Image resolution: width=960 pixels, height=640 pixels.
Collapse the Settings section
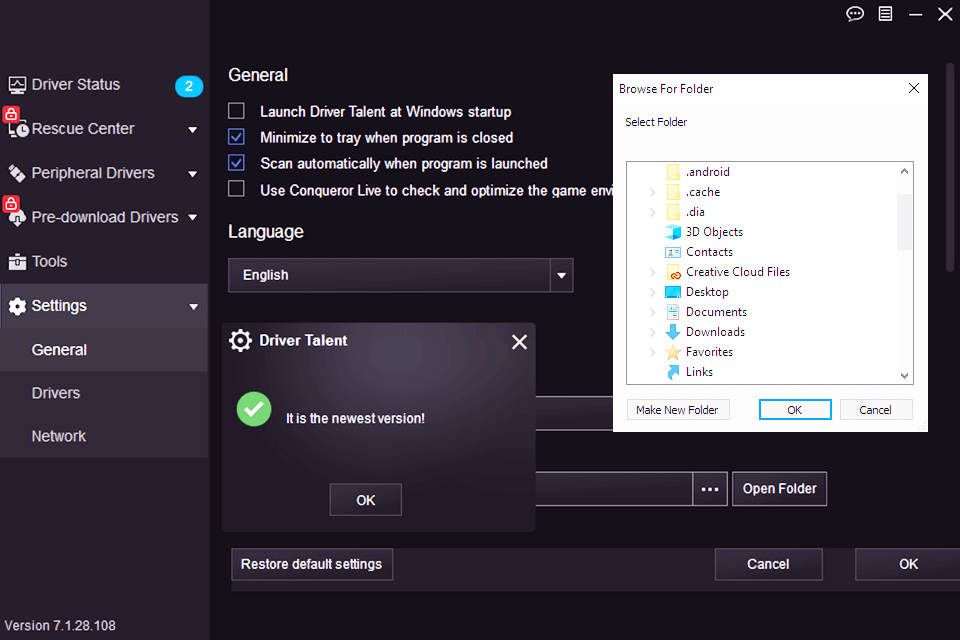point(190,306)
